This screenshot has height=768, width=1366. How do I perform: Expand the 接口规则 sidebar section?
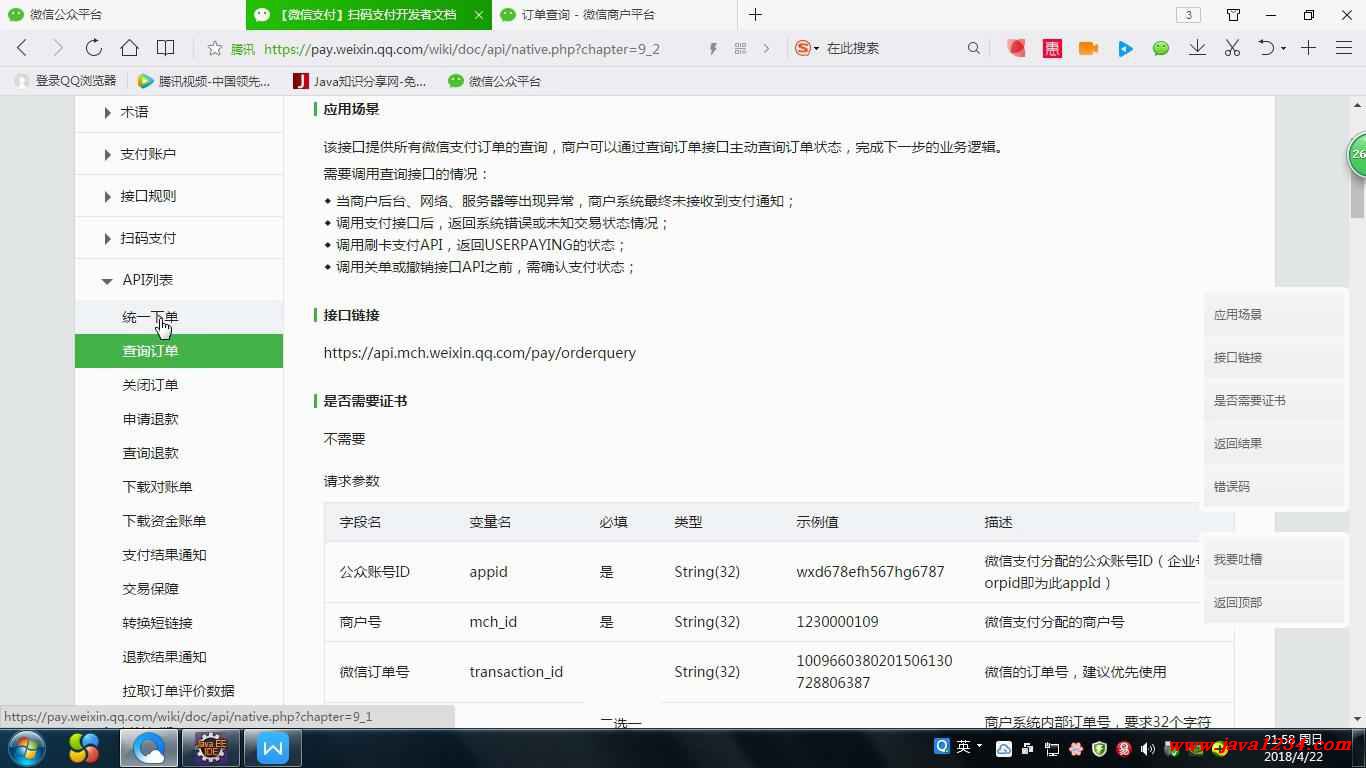tap(178, 196)
